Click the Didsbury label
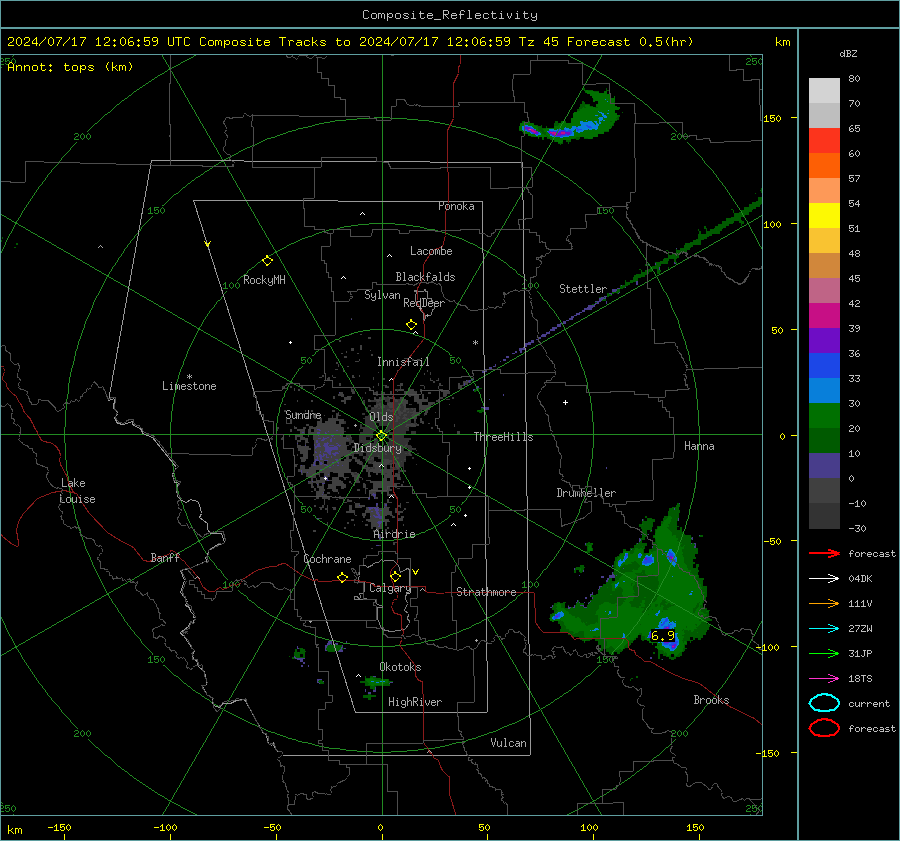This screenshot has width=900, height=841. [x=377, y=448]
